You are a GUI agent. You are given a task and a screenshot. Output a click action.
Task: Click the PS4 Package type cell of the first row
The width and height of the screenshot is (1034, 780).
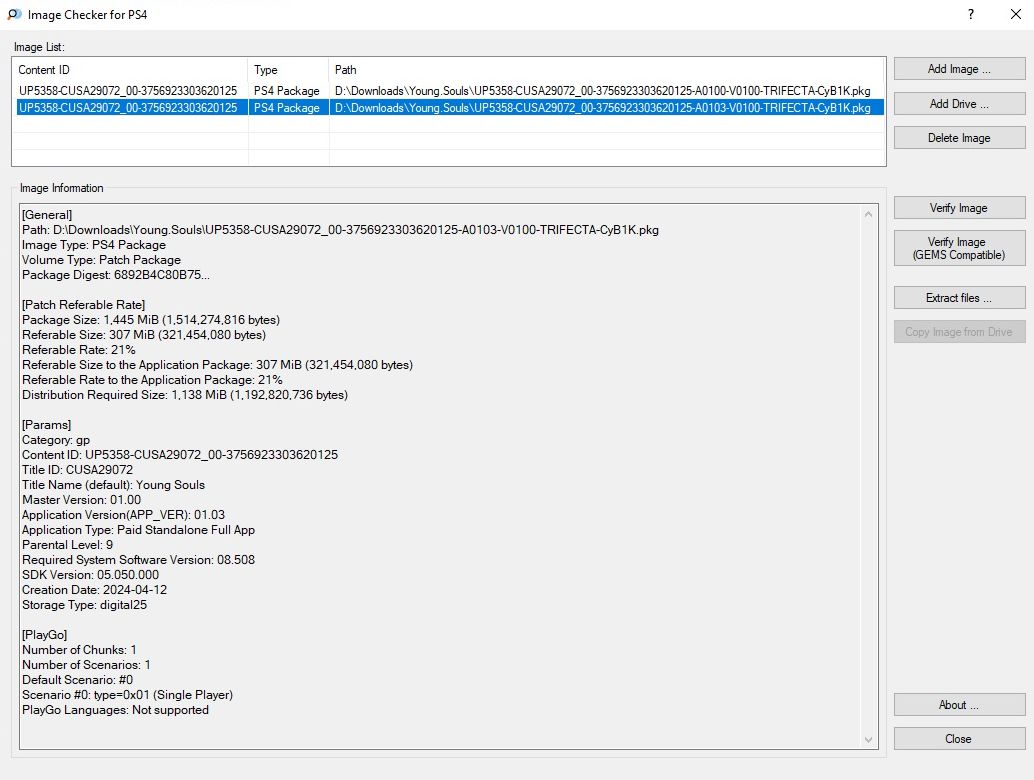pos(287,91)
